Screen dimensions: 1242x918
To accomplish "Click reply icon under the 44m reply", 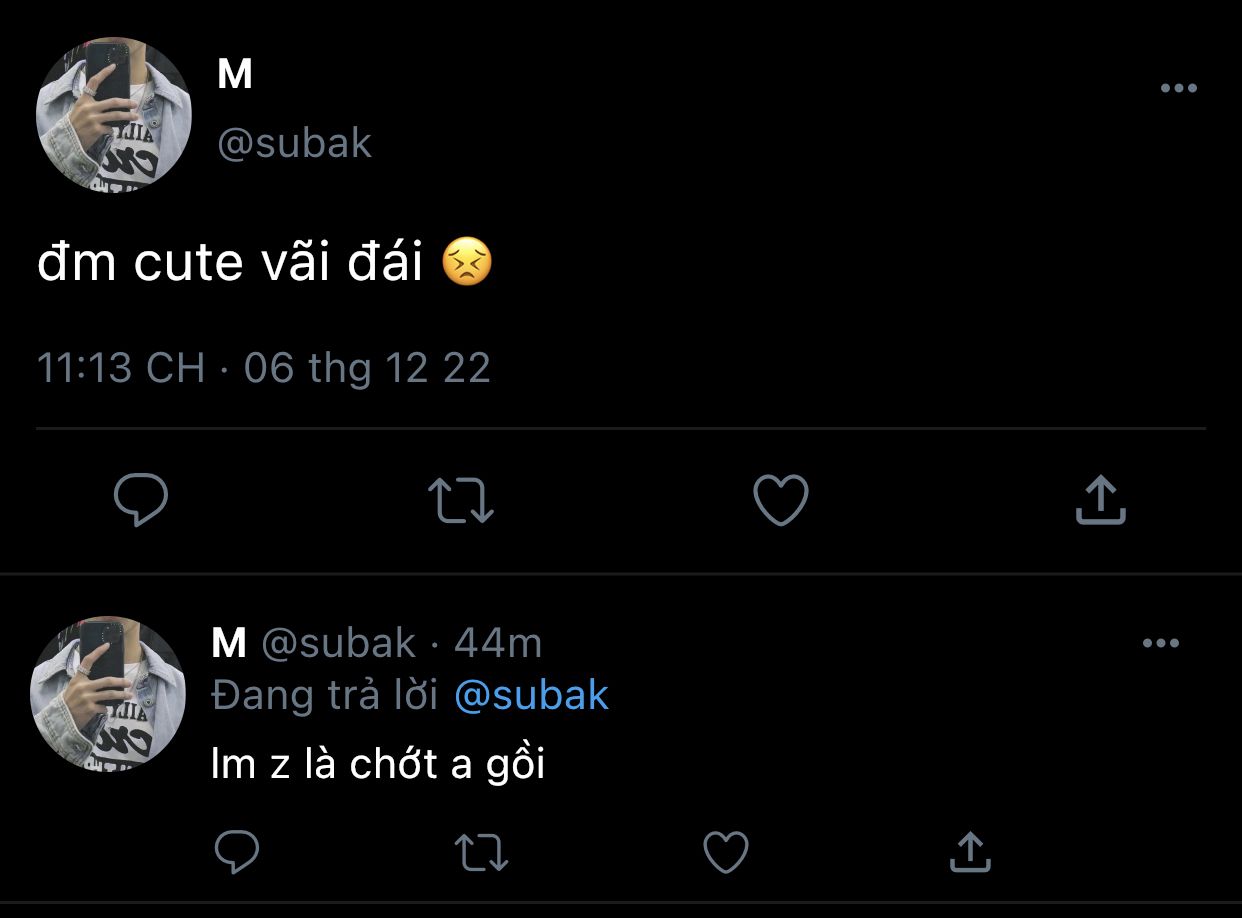I will 237,852.
